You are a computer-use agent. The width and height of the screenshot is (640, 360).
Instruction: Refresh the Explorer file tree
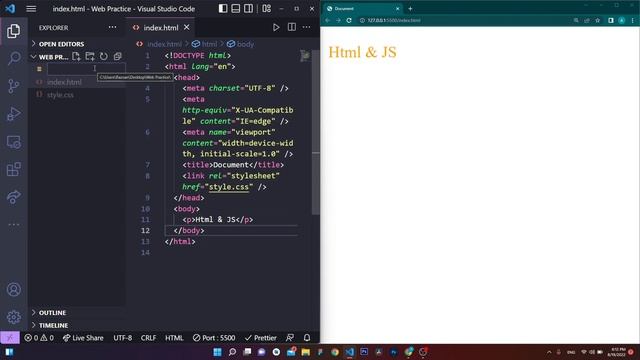[x=104, y=56]
